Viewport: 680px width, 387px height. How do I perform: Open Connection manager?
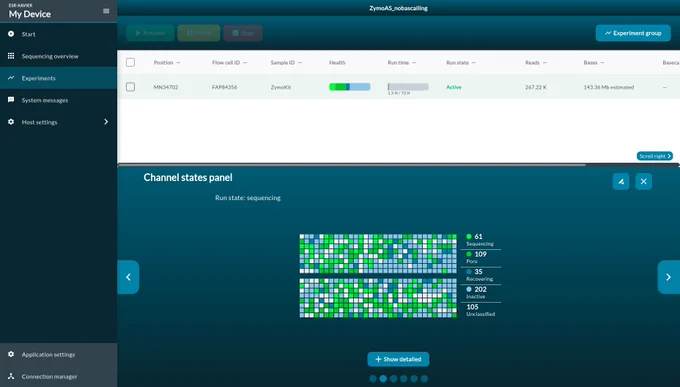coord(59,376)
